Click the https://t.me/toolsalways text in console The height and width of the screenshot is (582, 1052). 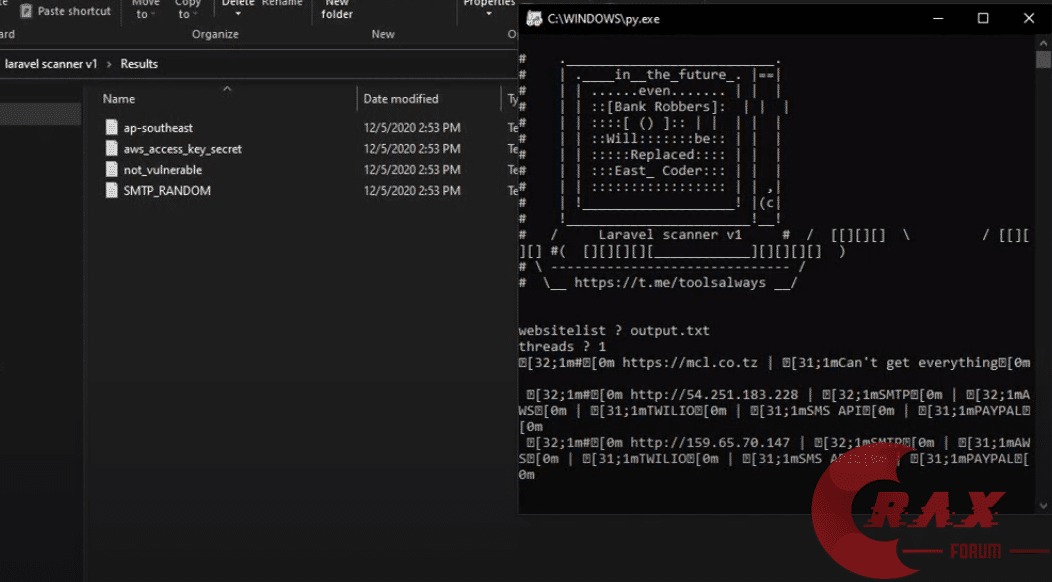670,283
